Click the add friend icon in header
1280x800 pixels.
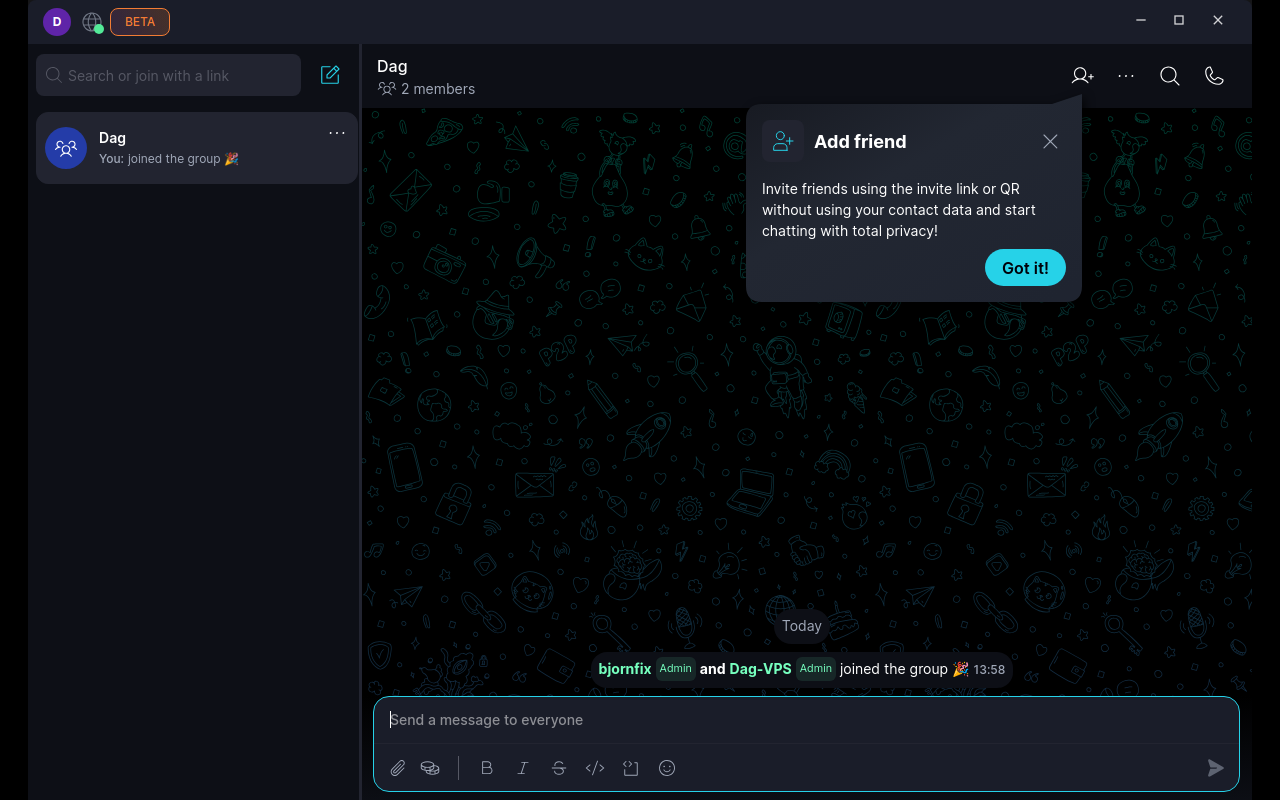click(1082, 76)
